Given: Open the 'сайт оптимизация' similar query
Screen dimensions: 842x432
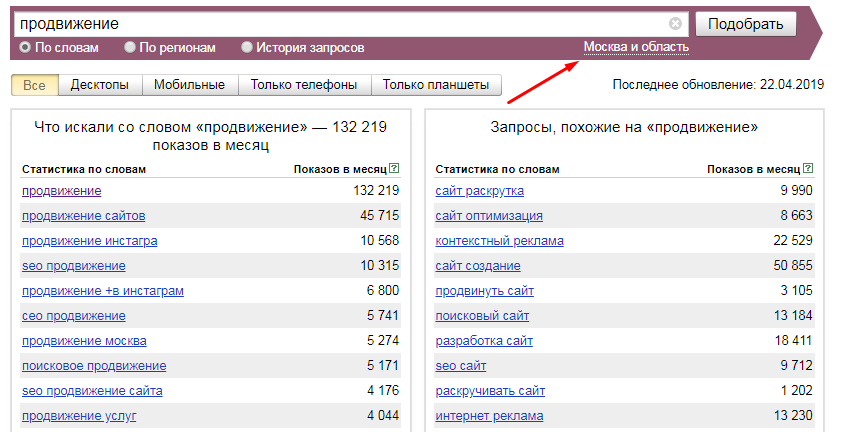Looking at the screenshot, I should click(x=489, y=216).
